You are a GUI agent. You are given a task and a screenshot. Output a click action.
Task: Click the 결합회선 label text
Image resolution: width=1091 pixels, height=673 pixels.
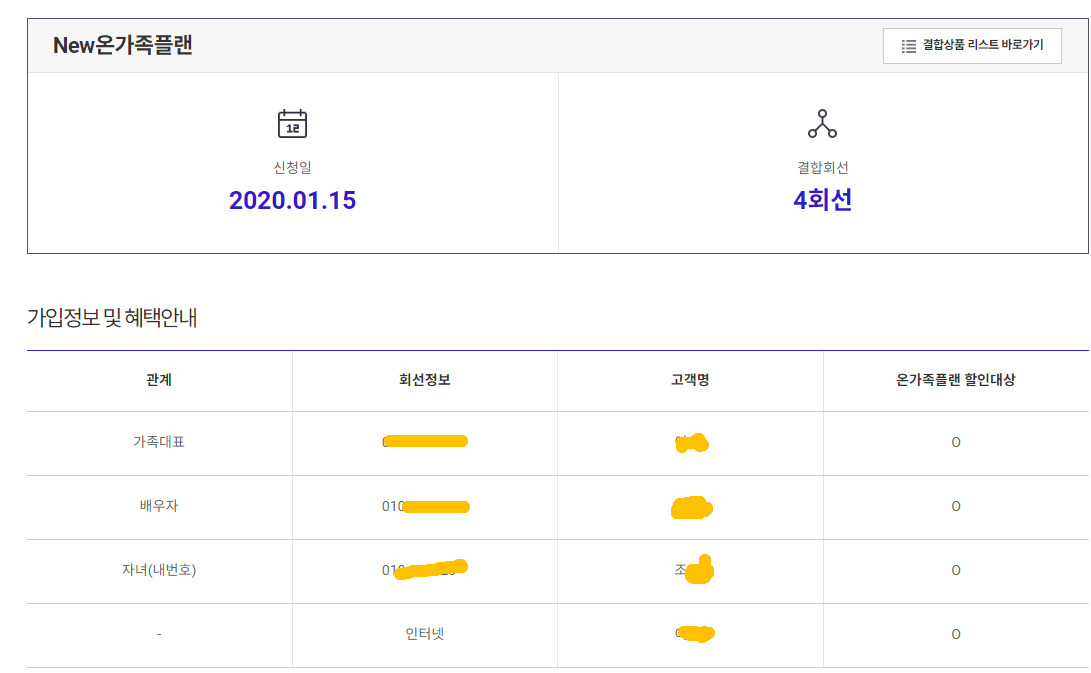click(822, 168)
